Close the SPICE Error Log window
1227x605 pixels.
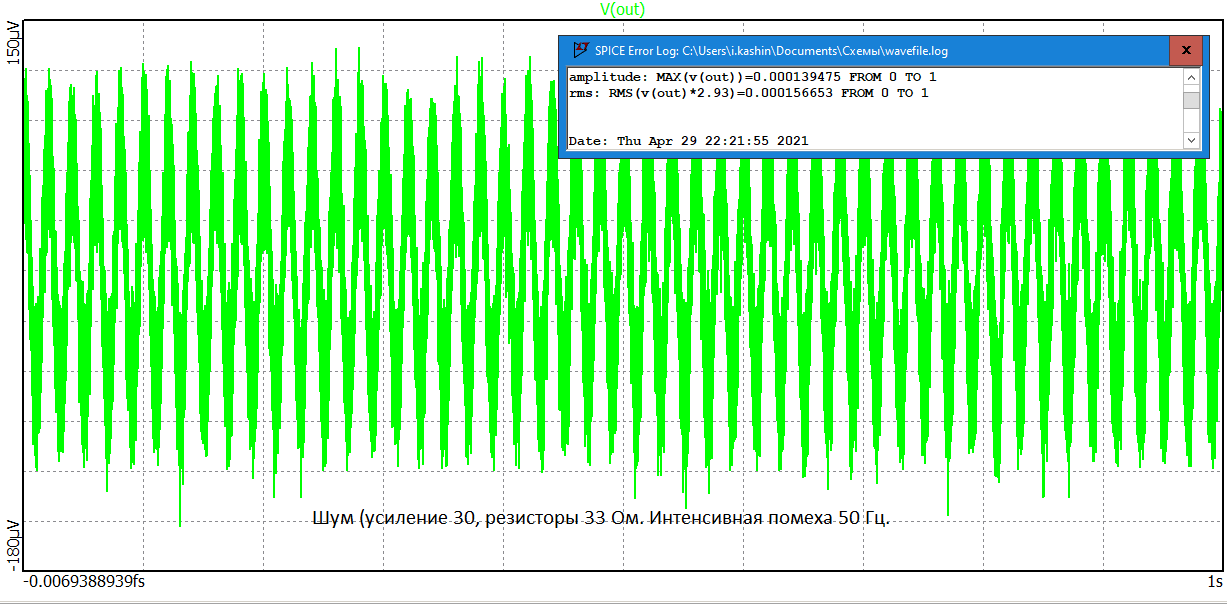point(1185,50)
